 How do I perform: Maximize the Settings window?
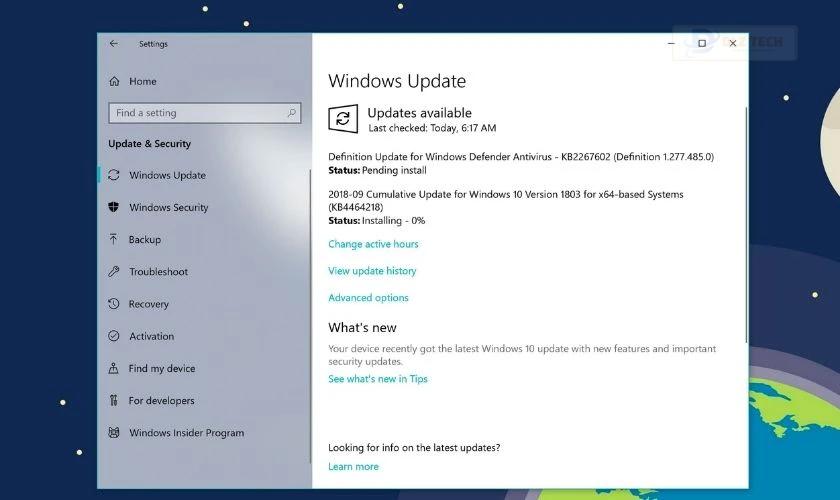click(x=702, y=43)
